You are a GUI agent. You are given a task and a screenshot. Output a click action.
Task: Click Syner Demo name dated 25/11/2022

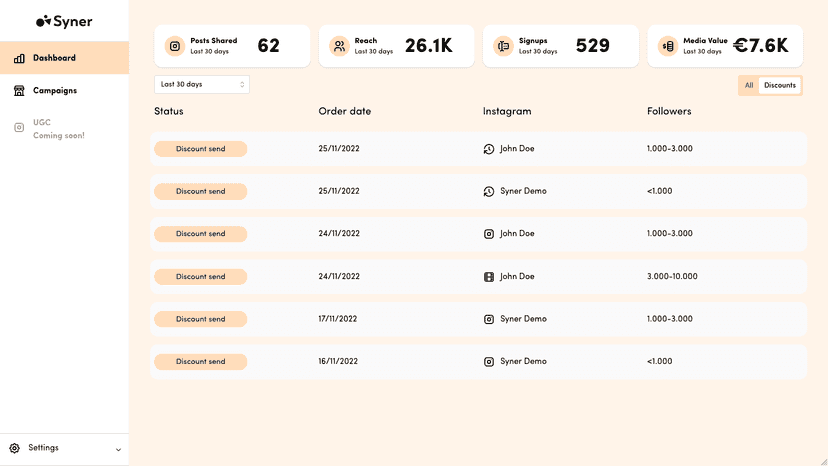click(x=523, y=191)
